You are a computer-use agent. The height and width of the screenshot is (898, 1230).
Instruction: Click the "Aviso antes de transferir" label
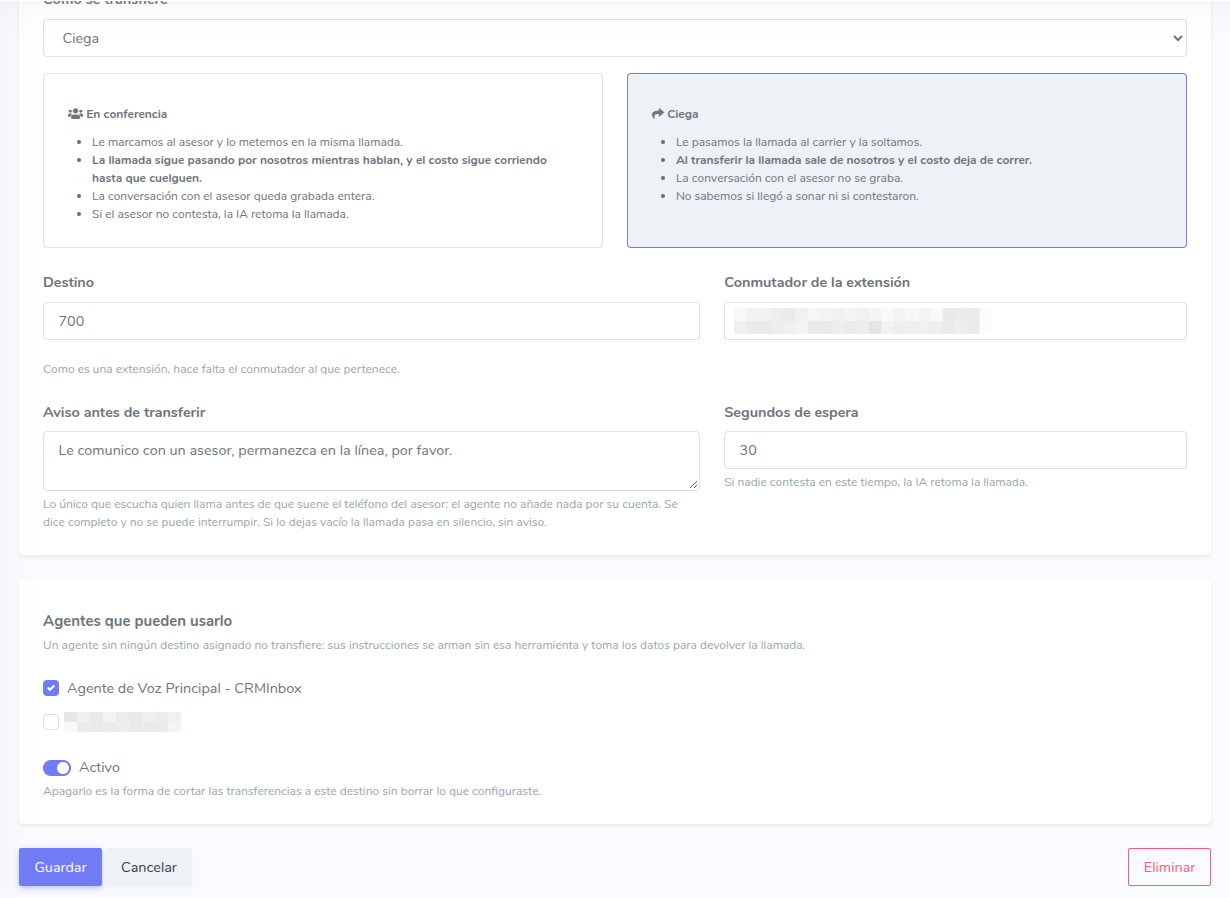tap(124, 412)
